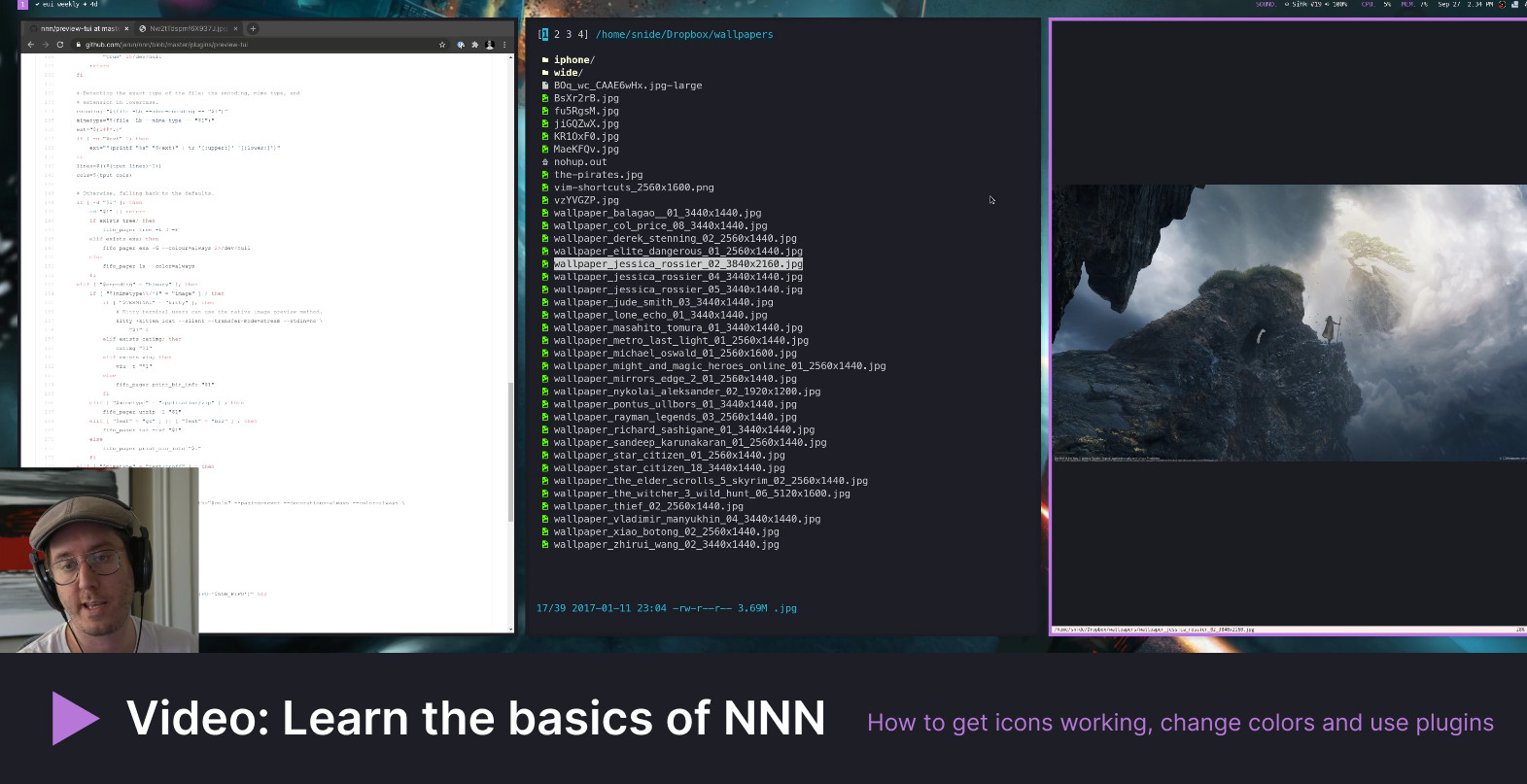
Task: Click workspace 1 indicator in top bar
Action: point(22,5)
